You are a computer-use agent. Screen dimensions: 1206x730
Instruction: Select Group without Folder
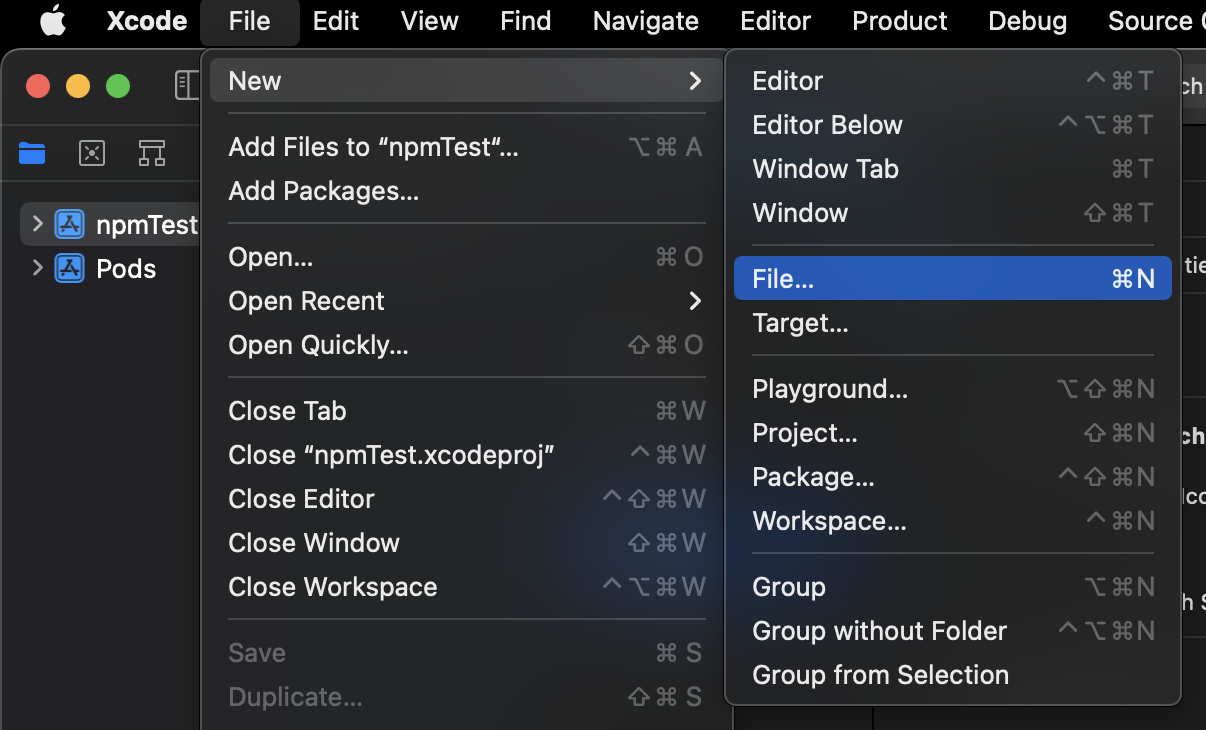953,631
